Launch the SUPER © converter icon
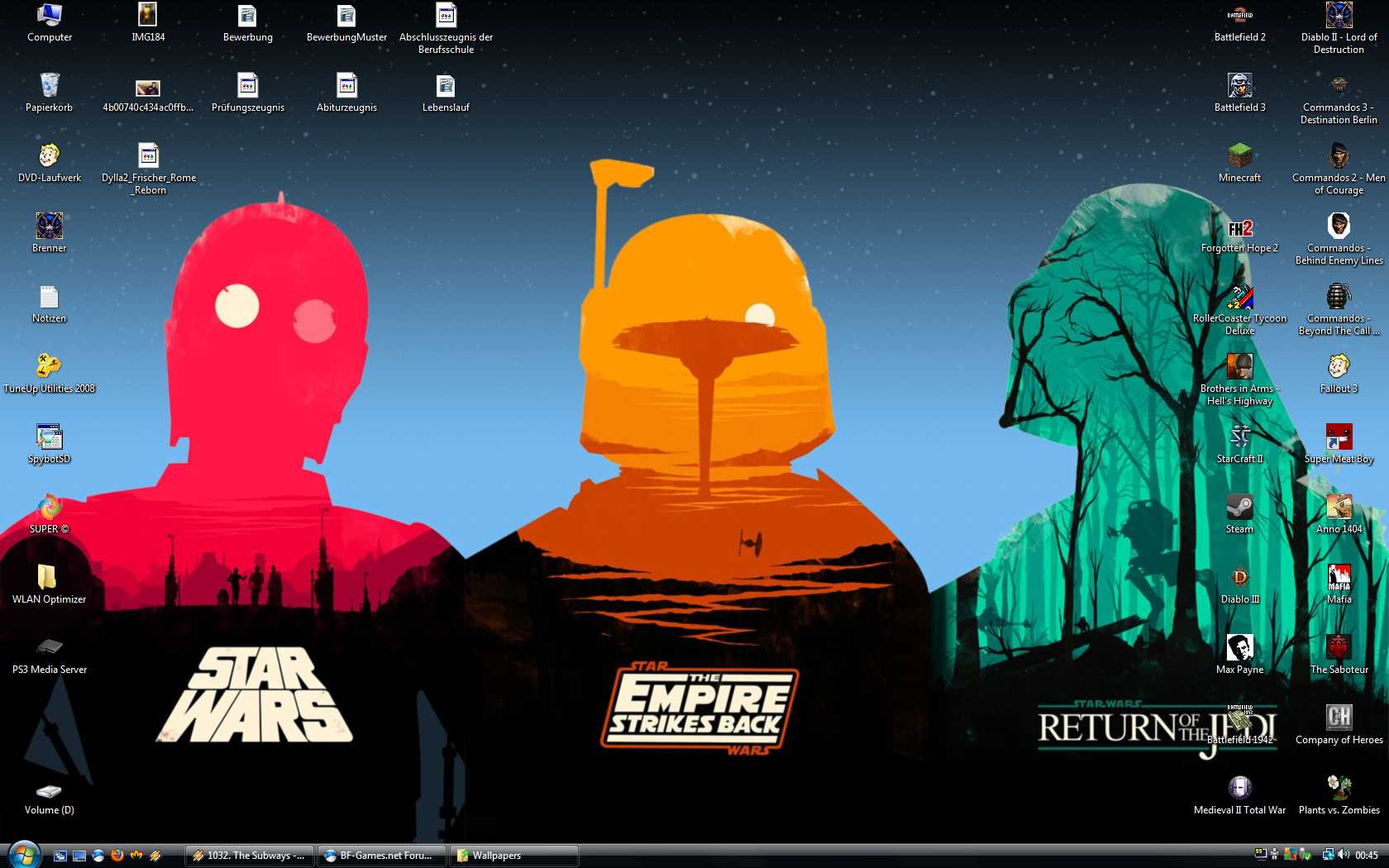The width and height of the screenshot is (1389, 868). pos(50,515)
